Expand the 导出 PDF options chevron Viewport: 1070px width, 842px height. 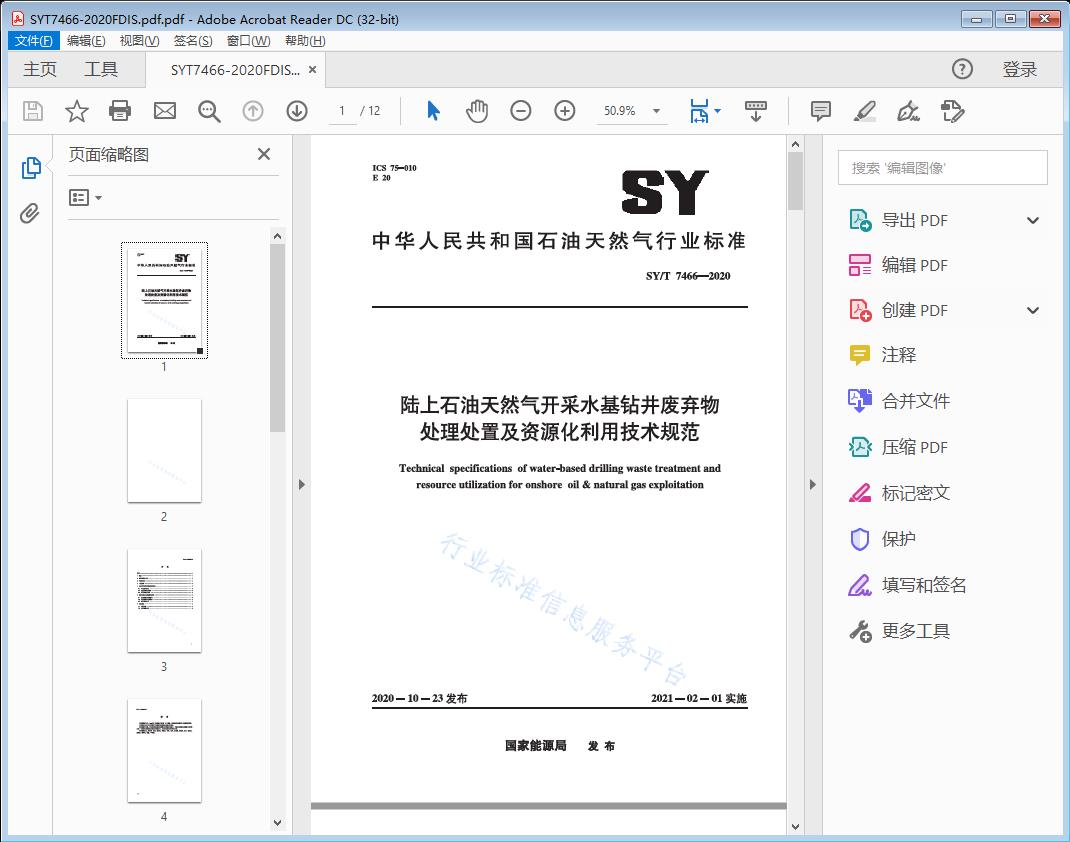coord(1031,219)
